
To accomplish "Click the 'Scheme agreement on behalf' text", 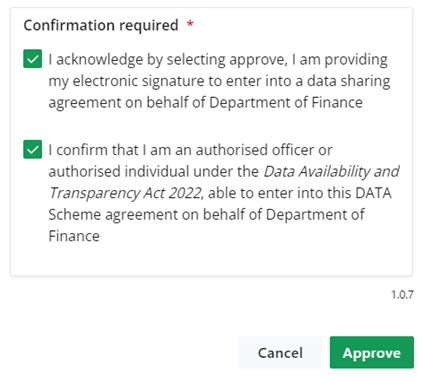I will coord(147,215).
